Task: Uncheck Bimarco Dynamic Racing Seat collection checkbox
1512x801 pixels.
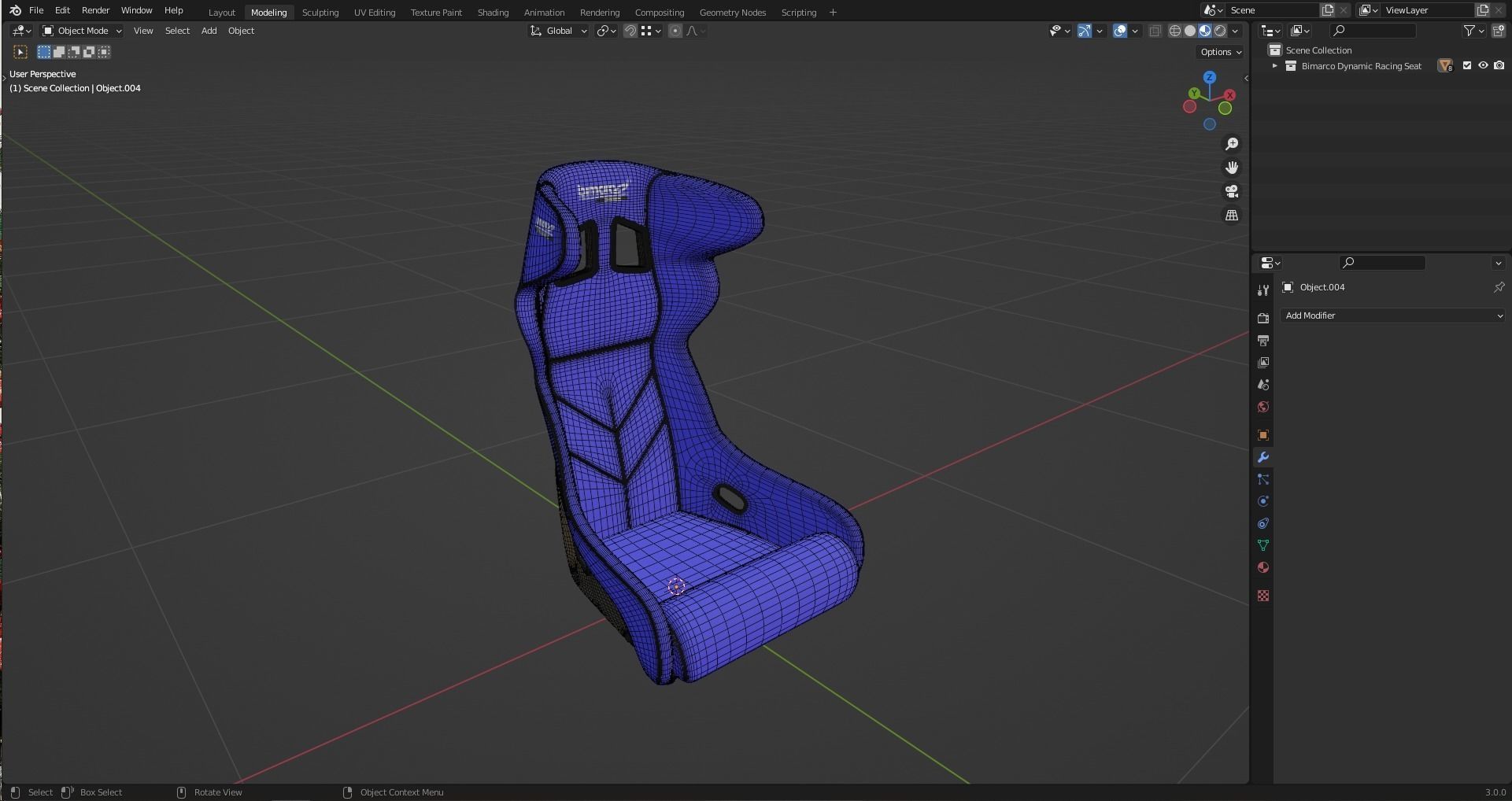Action: point(1467,66)
